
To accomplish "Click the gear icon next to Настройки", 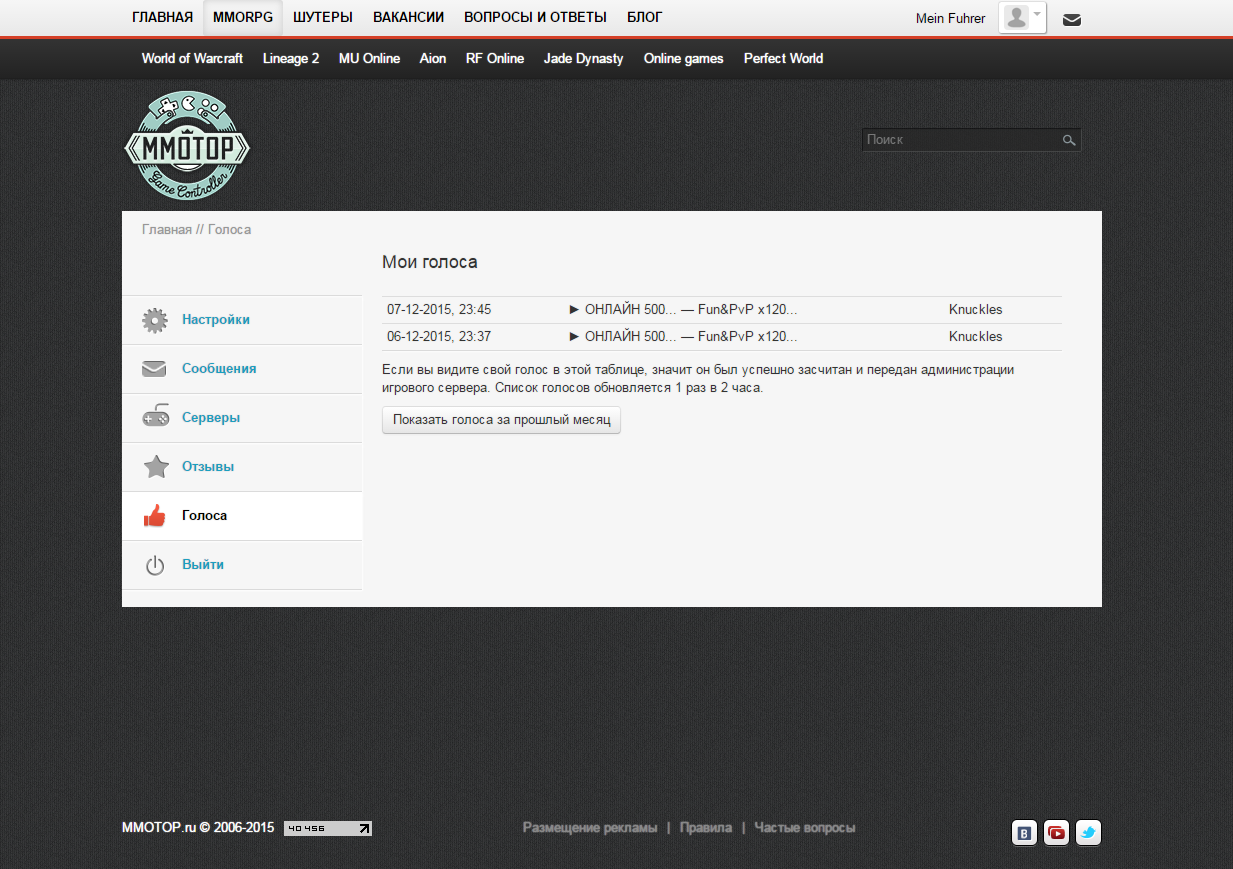I will click(155, 320).
